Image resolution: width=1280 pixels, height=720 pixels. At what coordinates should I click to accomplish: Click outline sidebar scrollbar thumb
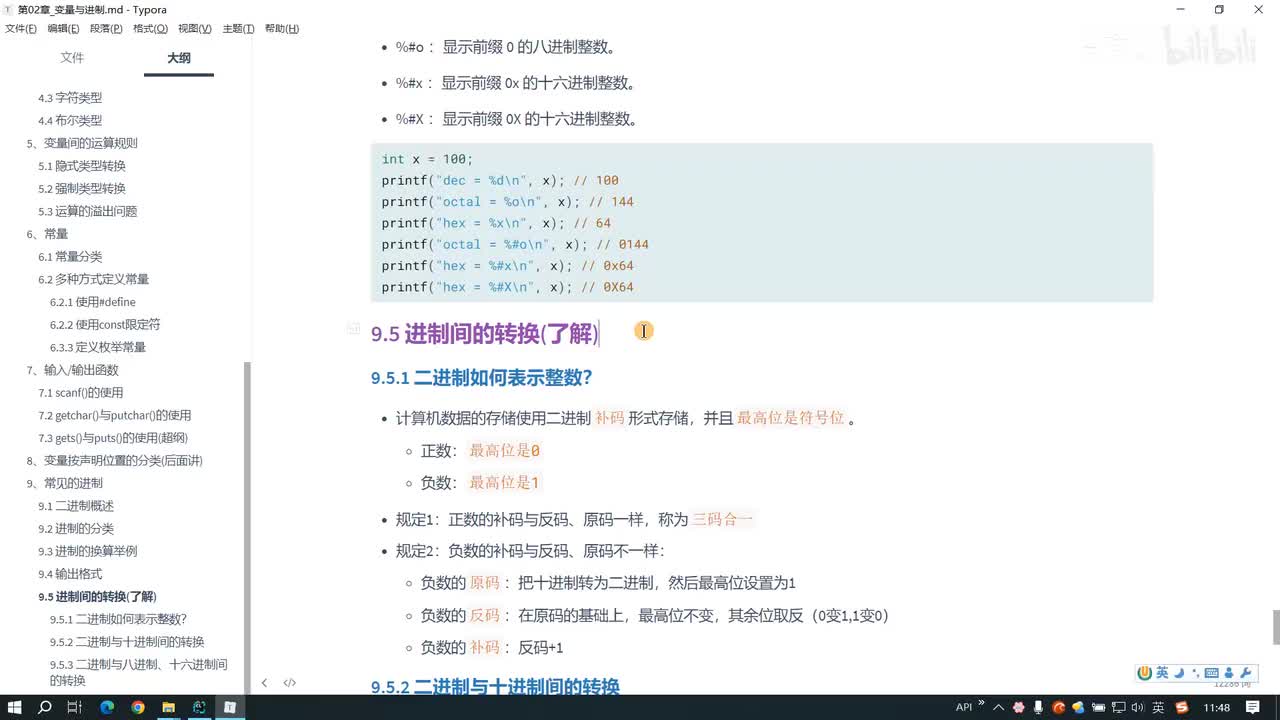click(248, 526)
